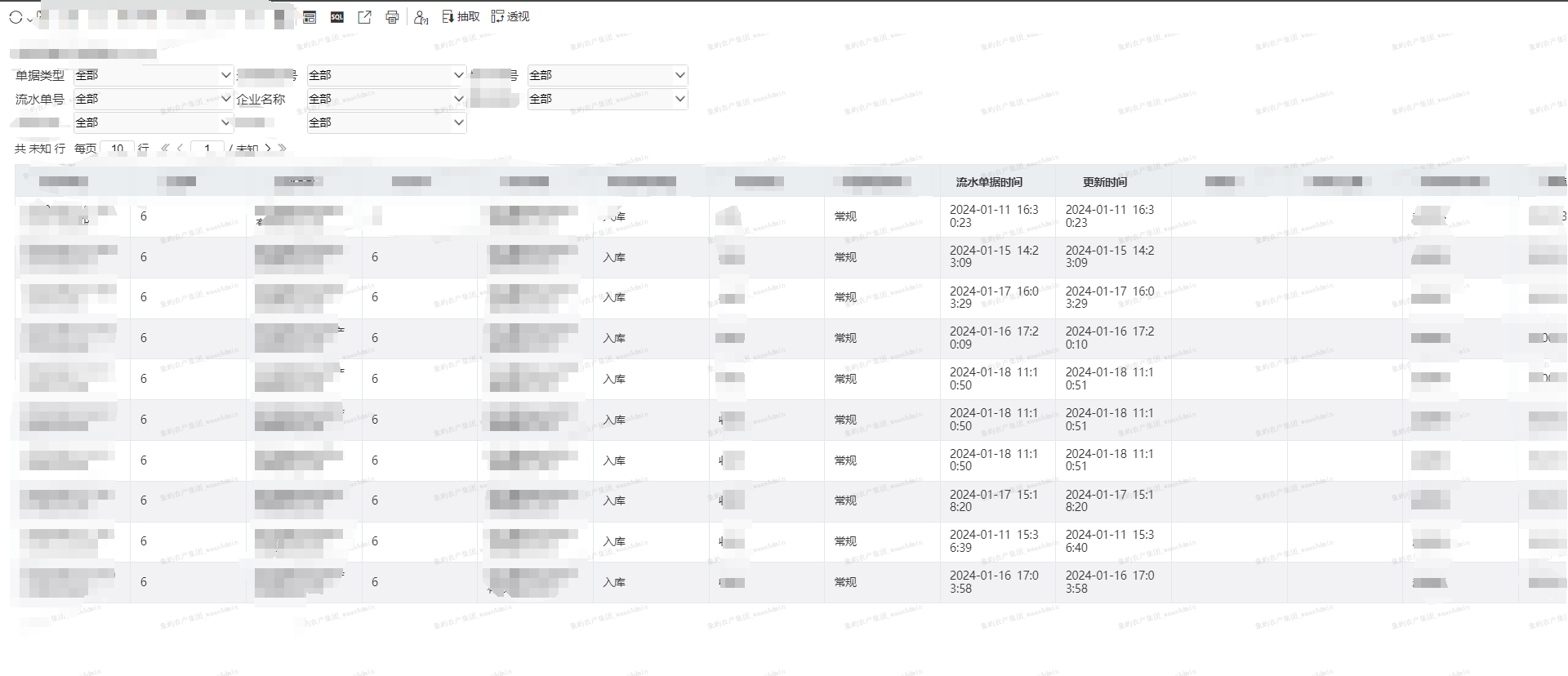Go to first page double-left arrow

pyautogui.click(x=165, y=148)
